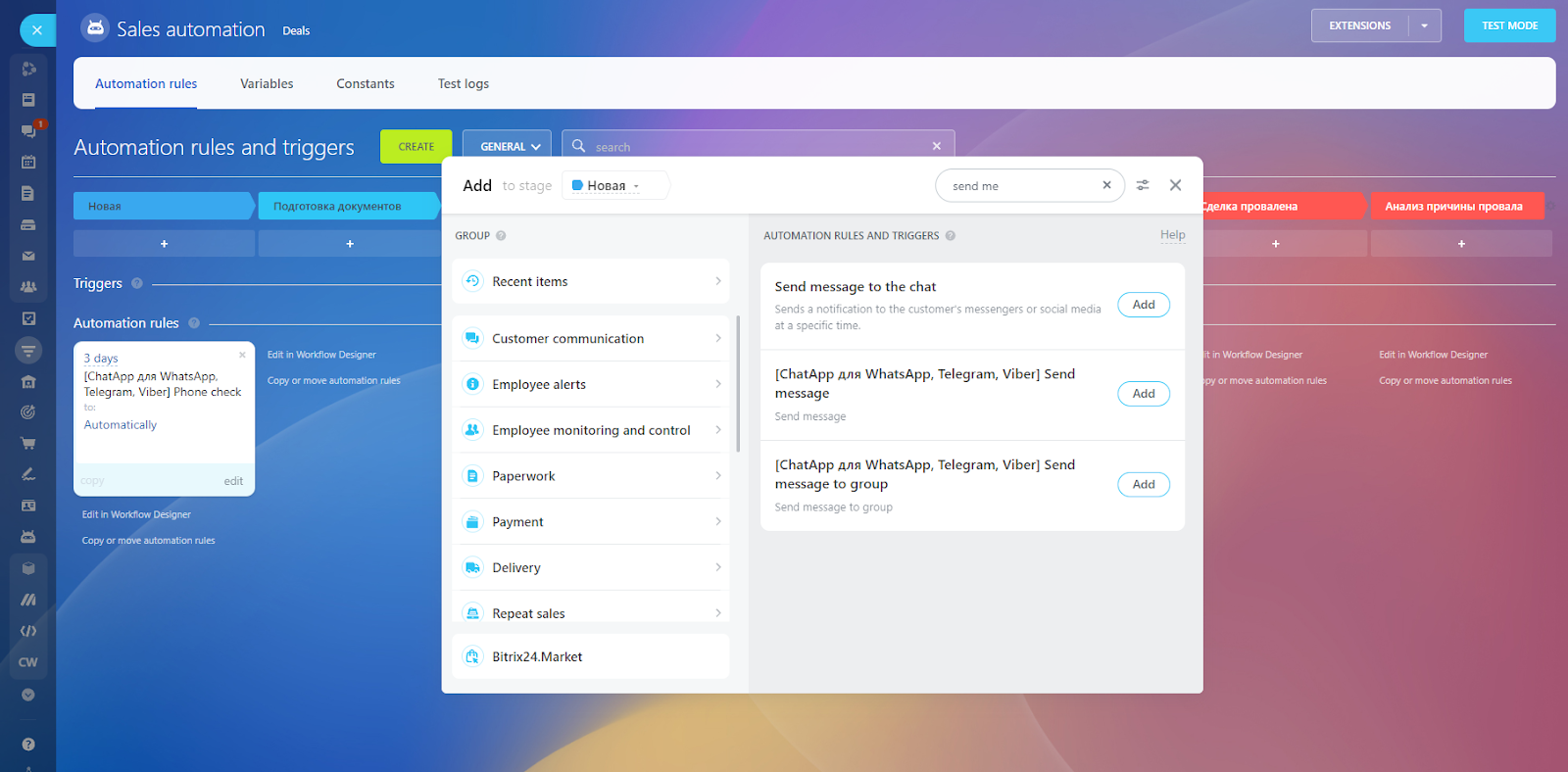Open the EXTENSIONS dropdown arrow
Viewport: 1568px width, 772px height.
click(x=1424, y=25)
